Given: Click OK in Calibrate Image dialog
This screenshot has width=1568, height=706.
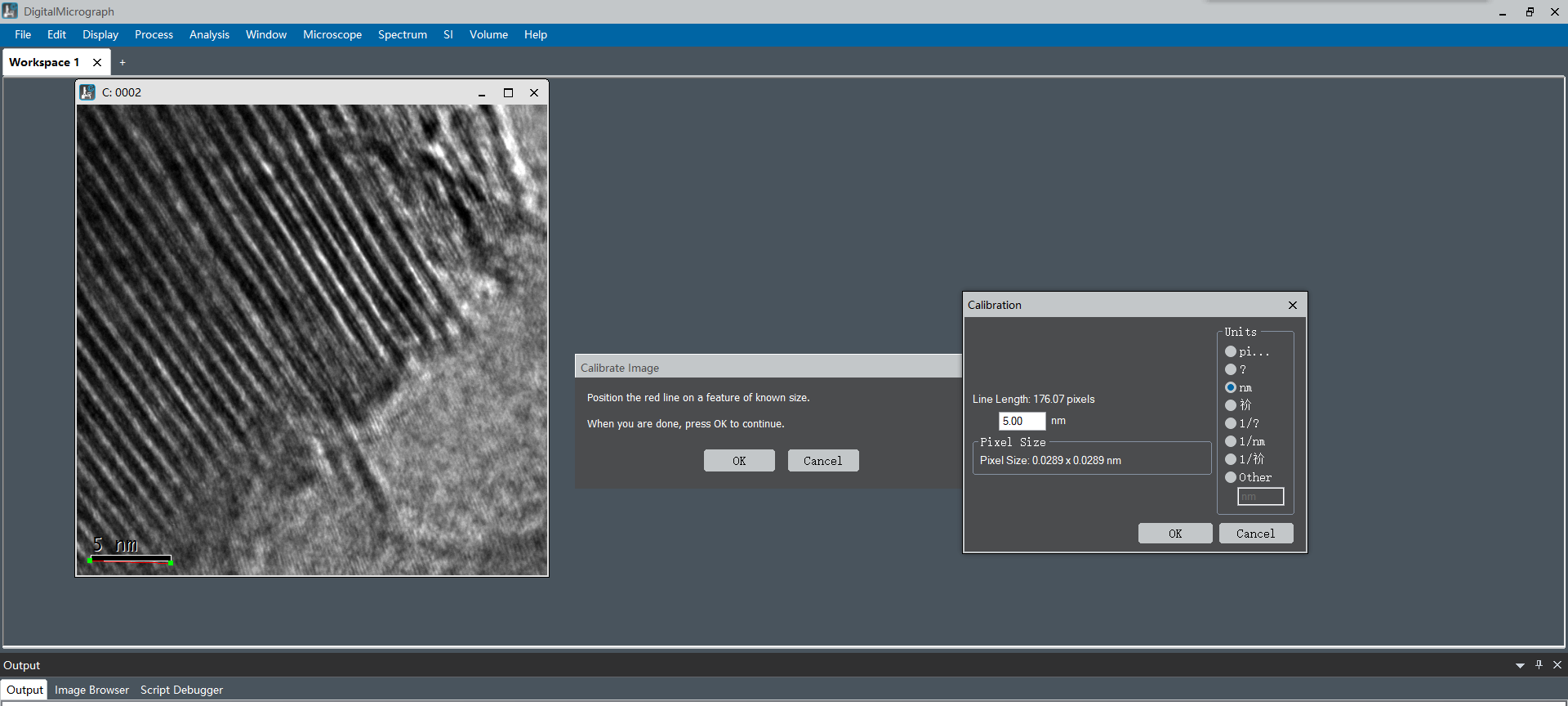Looking at the screenshot, I should [x=739, y=461].
